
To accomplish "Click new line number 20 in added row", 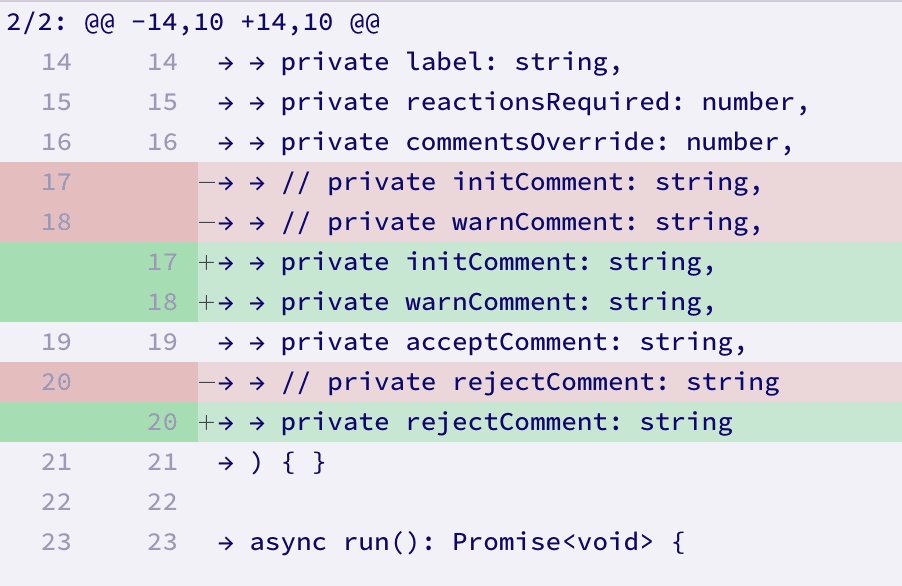I will [x=161, y=422].
